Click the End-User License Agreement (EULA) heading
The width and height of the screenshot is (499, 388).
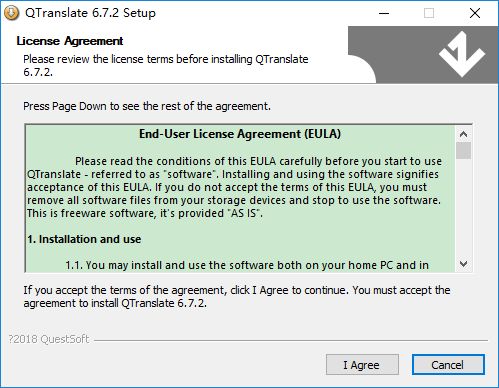[240, 134]
